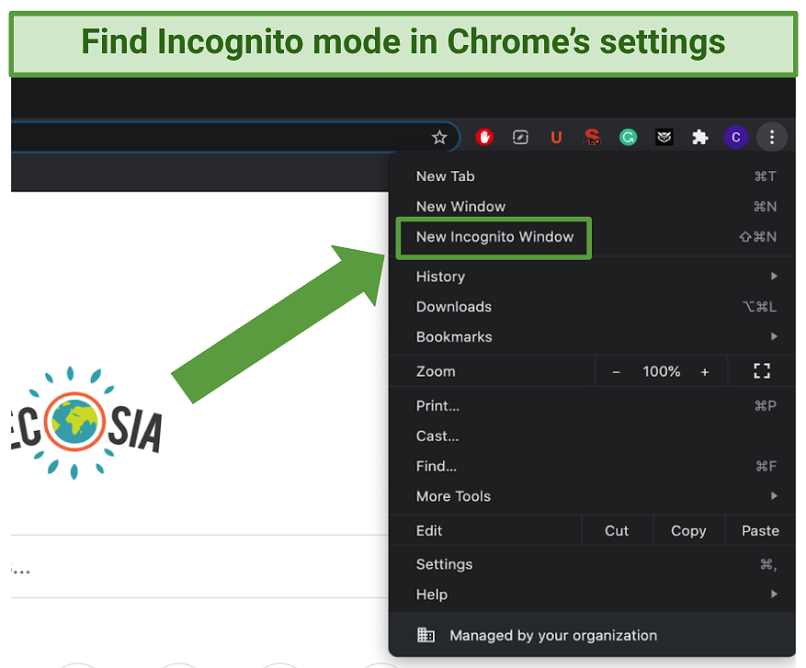Viewport: 806px width, 668px height.
Task: Open the pen-on-page extension icon
Action: pyautogui.click(x=520, y=137)
